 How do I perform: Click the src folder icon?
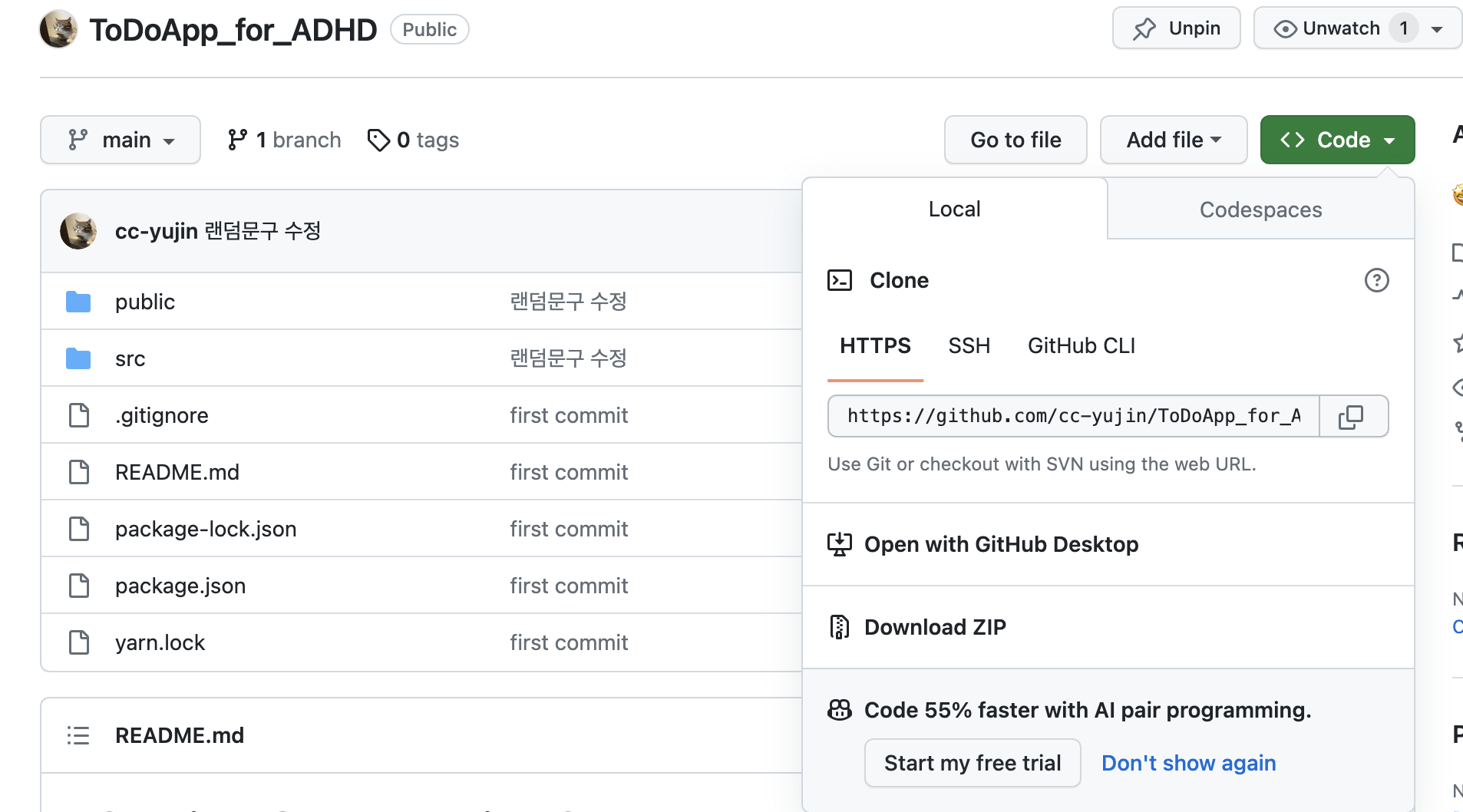(x=78, y=358)
